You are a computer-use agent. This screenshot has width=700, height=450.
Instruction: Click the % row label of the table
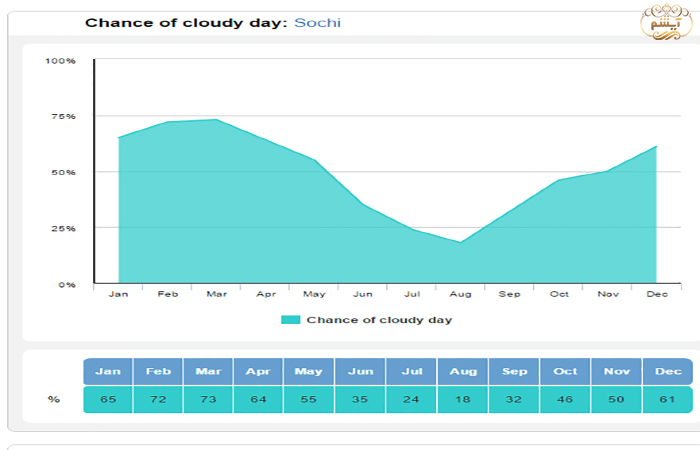[54, 399]
